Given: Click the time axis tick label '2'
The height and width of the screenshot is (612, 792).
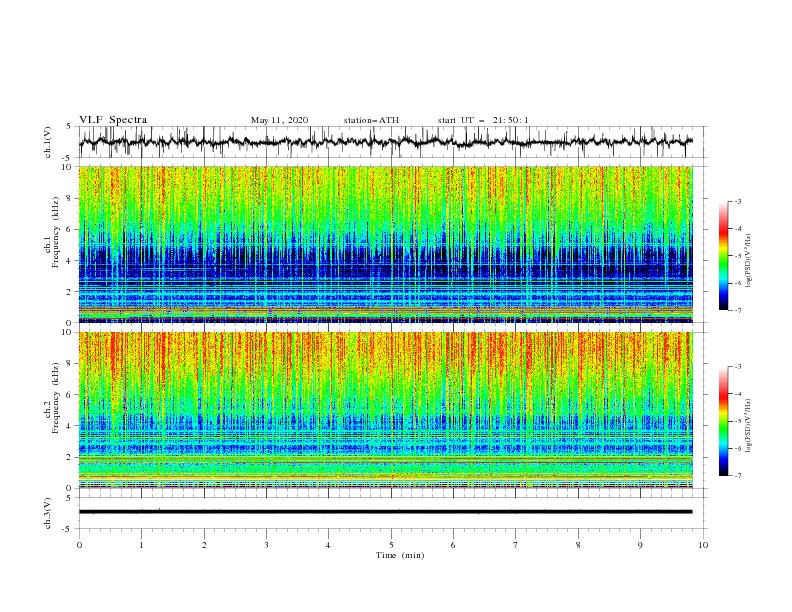Looking at the screenshot, I should tap(204, 545).
